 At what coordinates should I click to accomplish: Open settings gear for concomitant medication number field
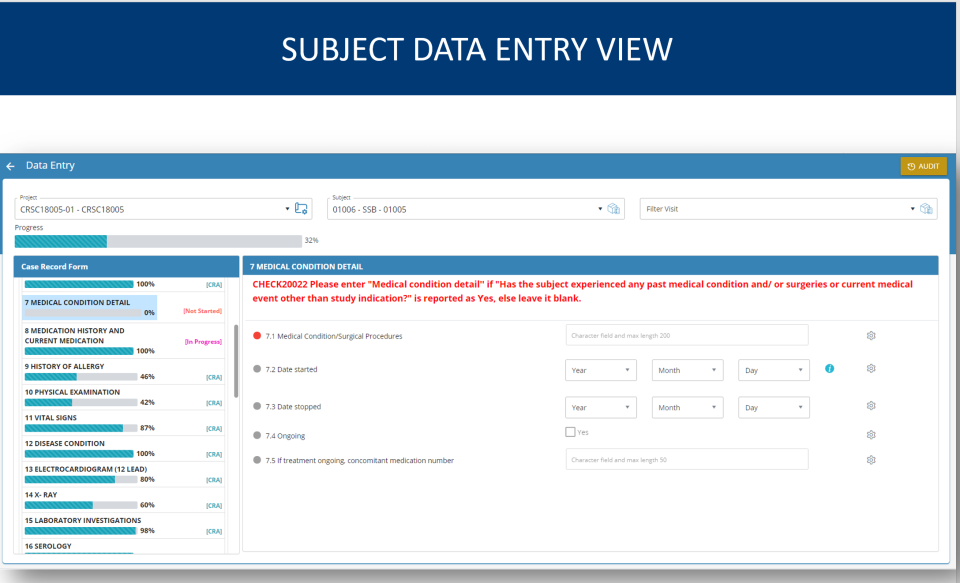(x=870, y=459)
